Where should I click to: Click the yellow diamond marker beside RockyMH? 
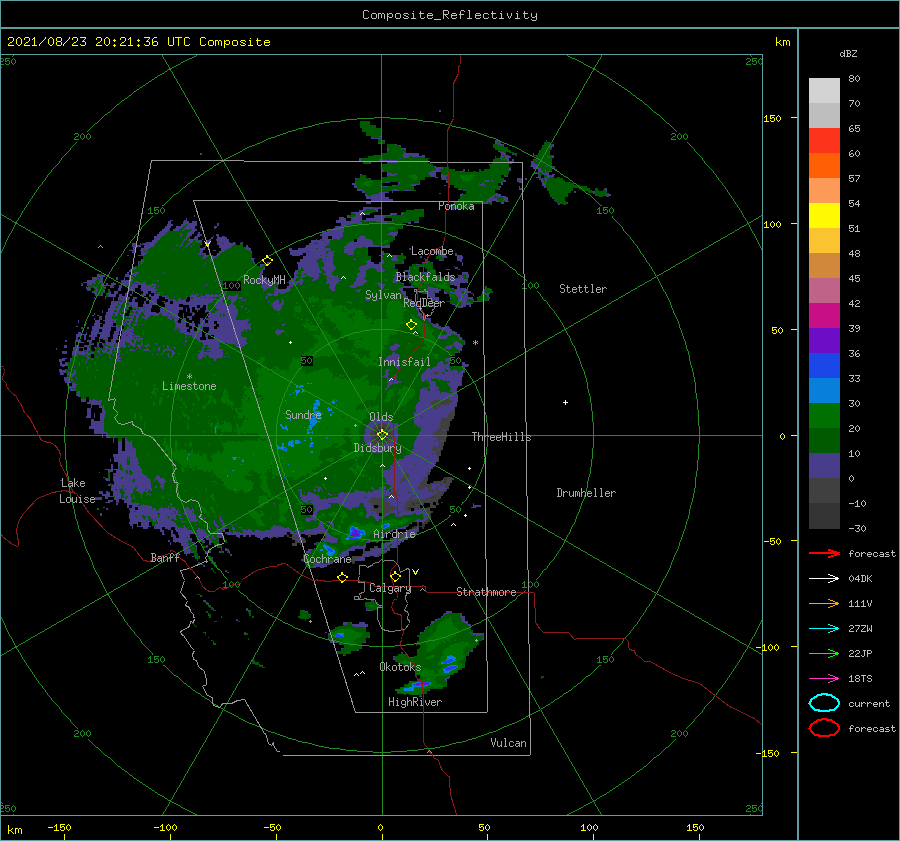click(267, 261)
